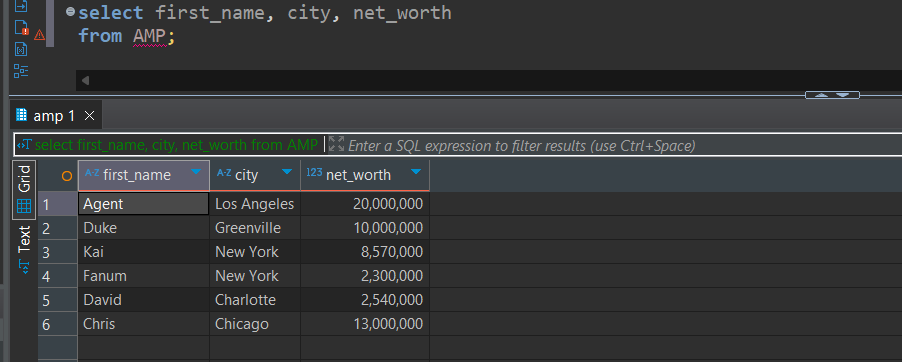This screenshot has height=362, width=902.
Task: Click the 2,300,000 net_worth cell
Action: [365, 276]
